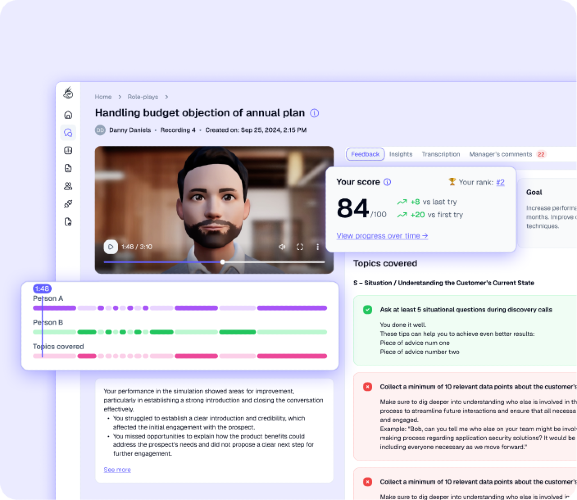The width and height of the screenshot is (577, 500).
Task: Switch to the Insights tab
Action: [x=401, y=154]
